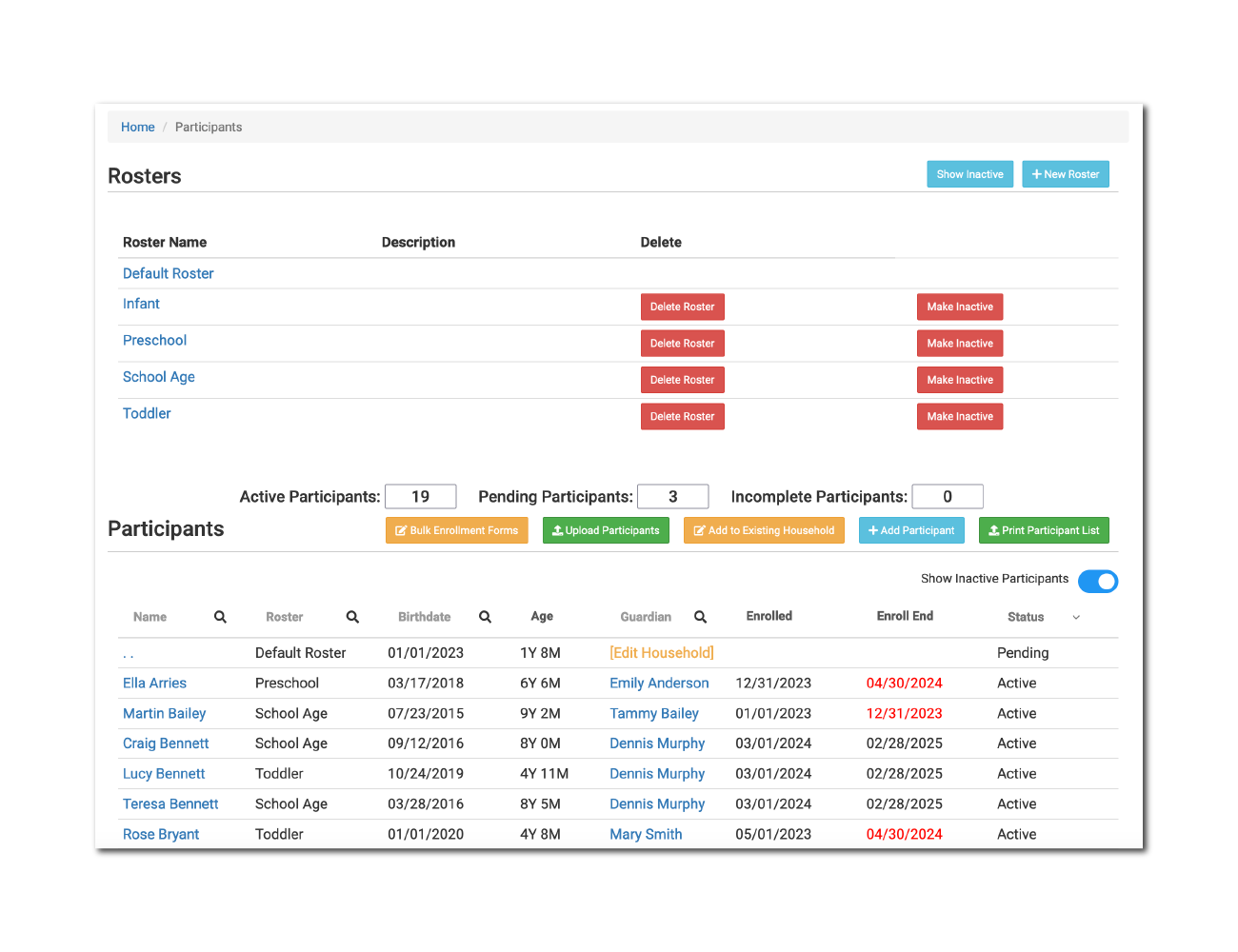Click Upload Participants button
This screenshot has height=952, width=1238.
point(606,530)
